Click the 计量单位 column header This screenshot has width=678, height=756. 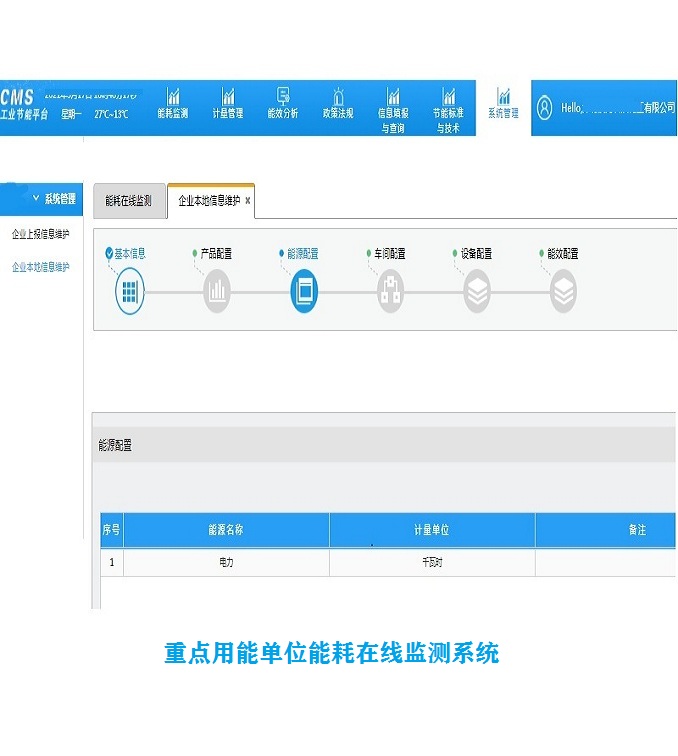click(x=432, y=530)
